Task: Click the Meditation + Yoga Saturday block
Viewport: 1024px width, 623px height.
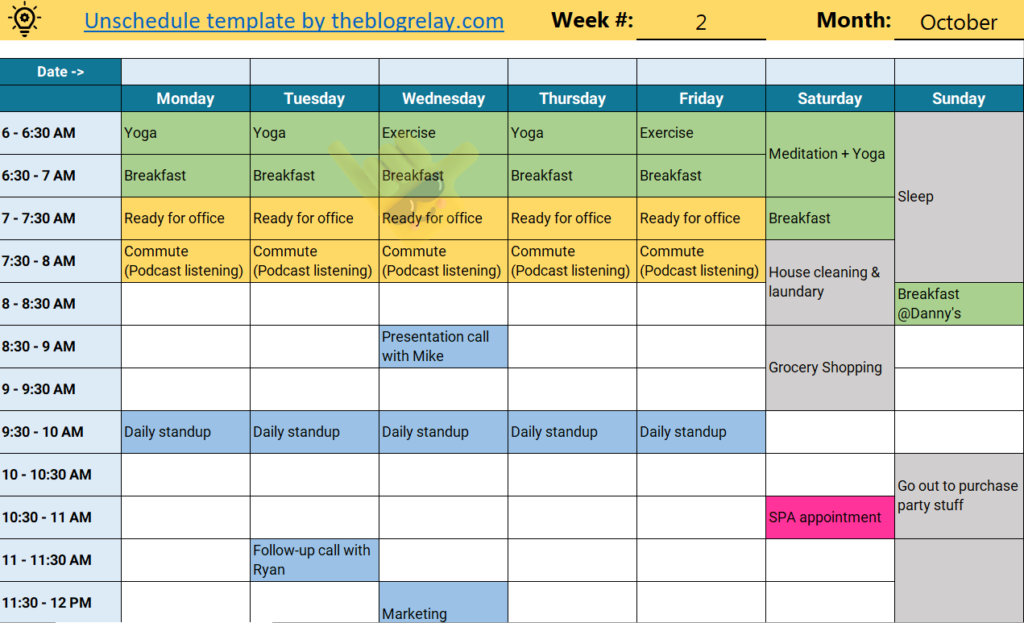Action: point(830,154)
